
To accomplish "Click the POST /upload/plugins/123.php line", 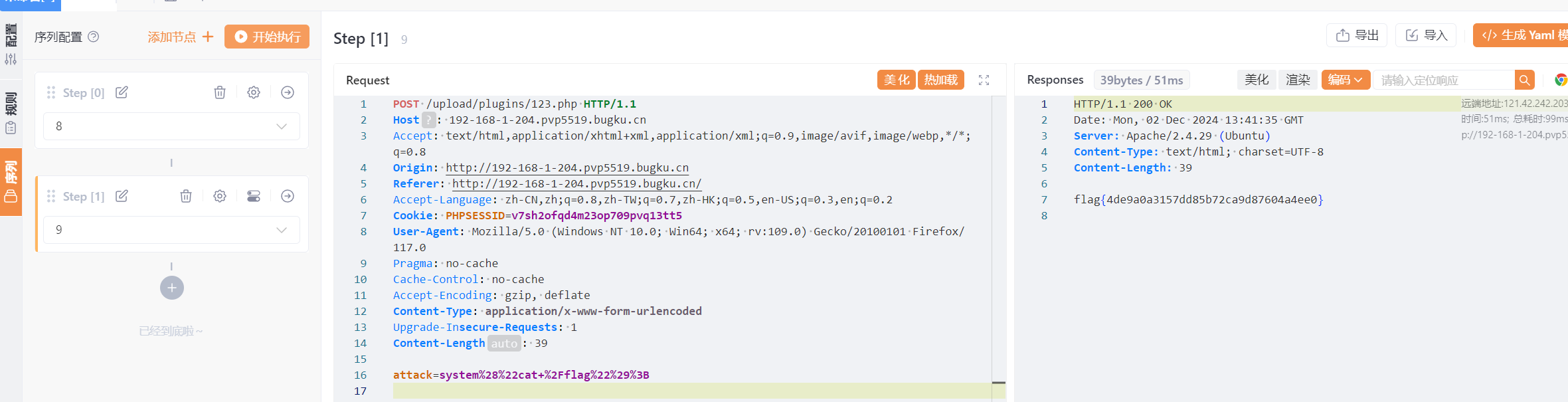I will click(514, 104).
